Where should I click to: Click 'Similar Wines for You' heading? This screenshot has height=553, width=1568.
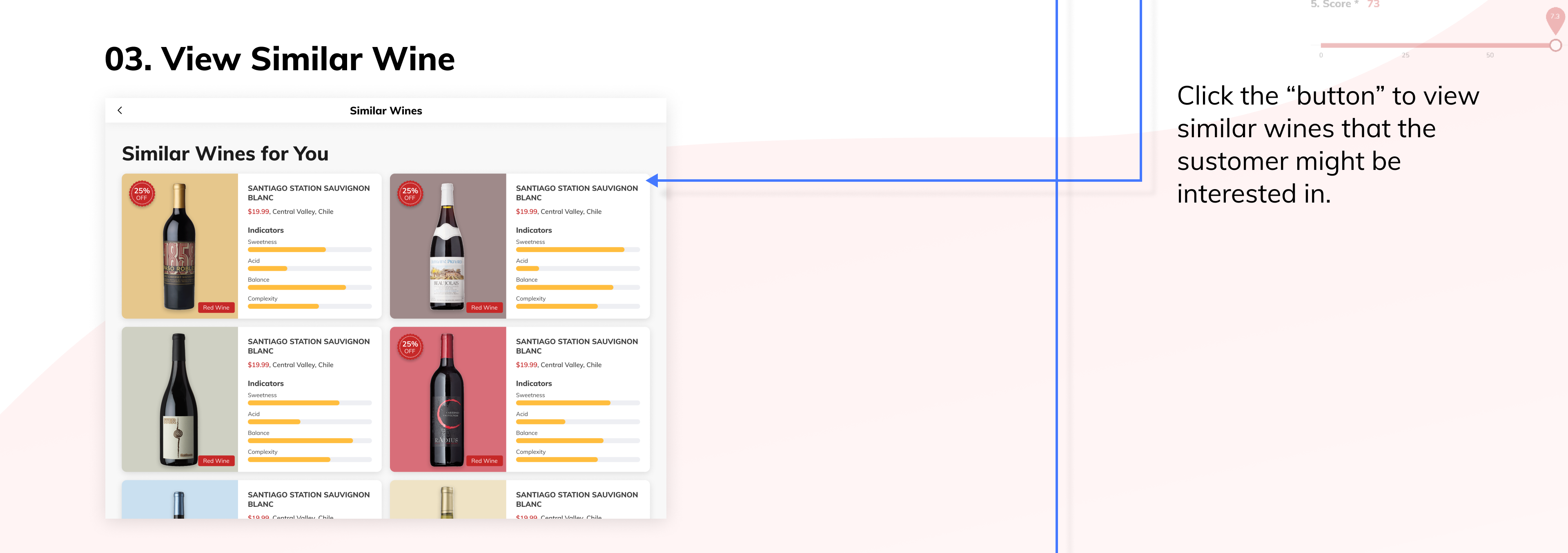[x=225, y=154]
